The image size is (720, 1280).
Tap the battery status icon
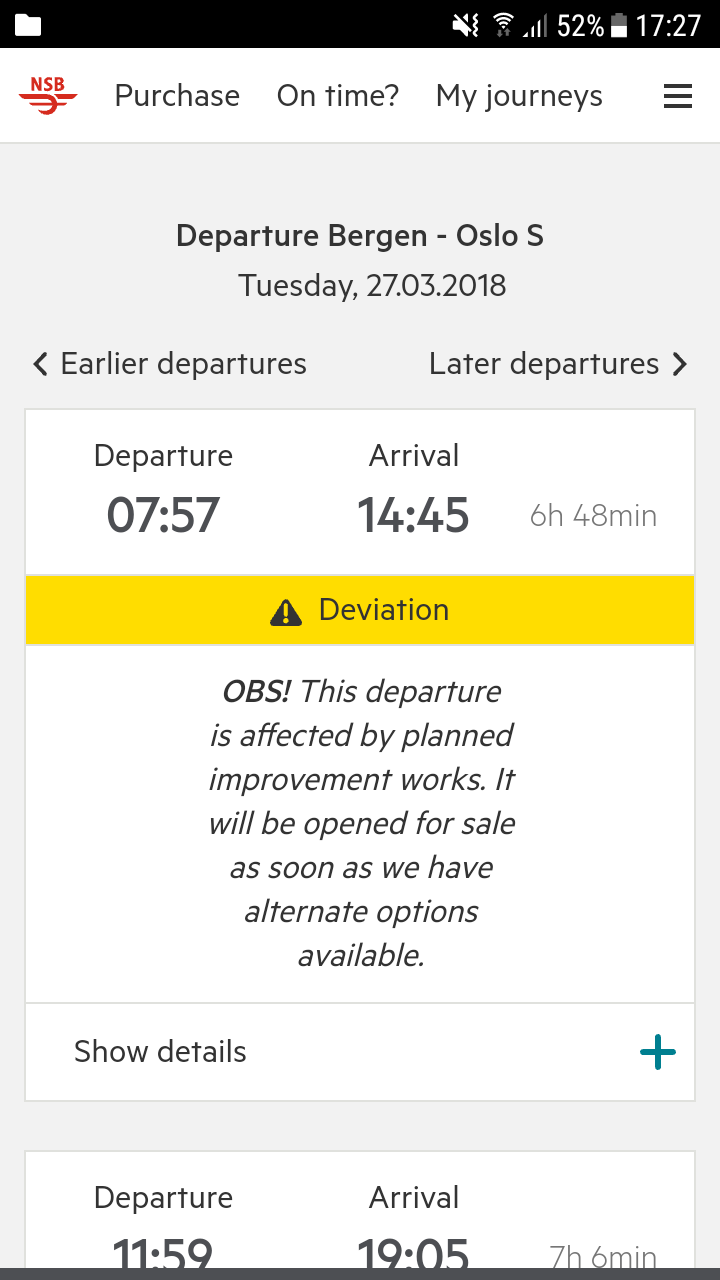(619, 25)
